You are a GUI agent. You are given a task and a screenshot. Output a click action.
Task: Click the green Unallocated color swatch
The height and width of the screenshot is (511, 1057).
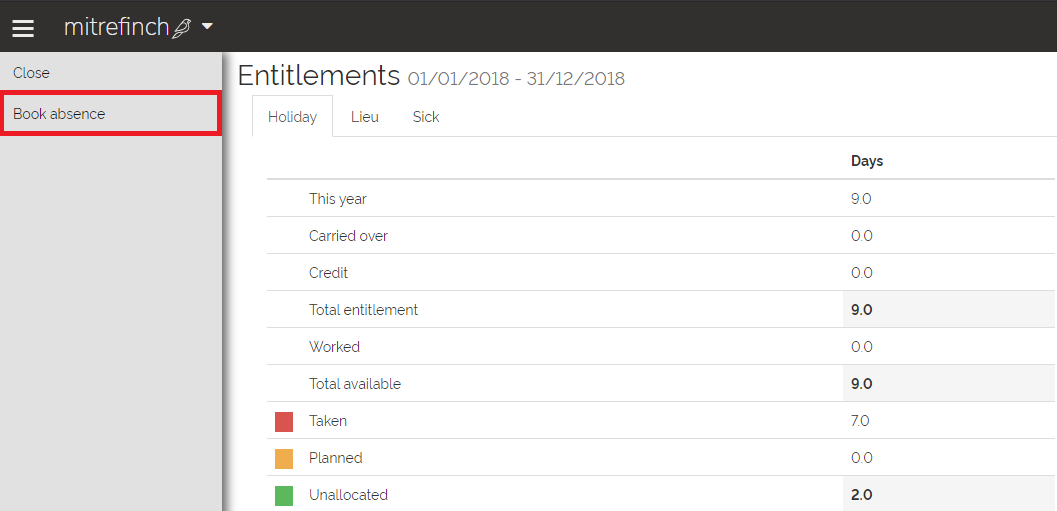[284, 495]
